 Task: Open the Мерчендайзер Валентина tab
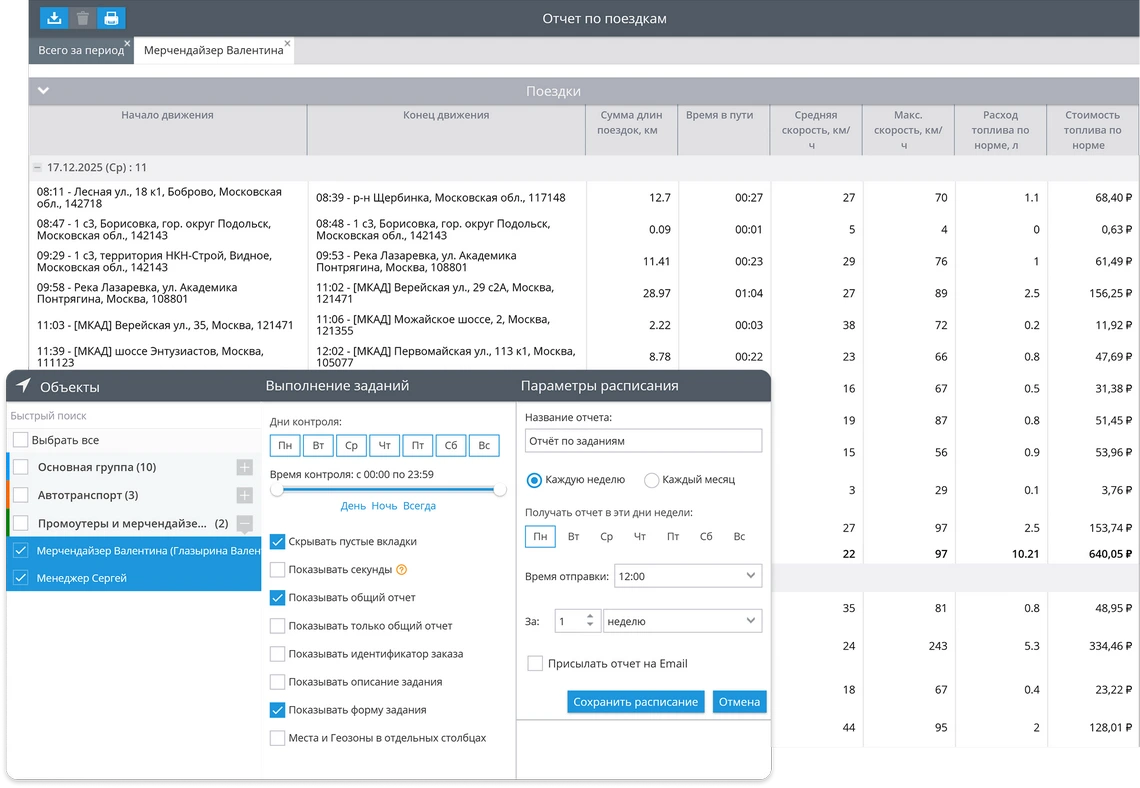click(x=213, y=51)
